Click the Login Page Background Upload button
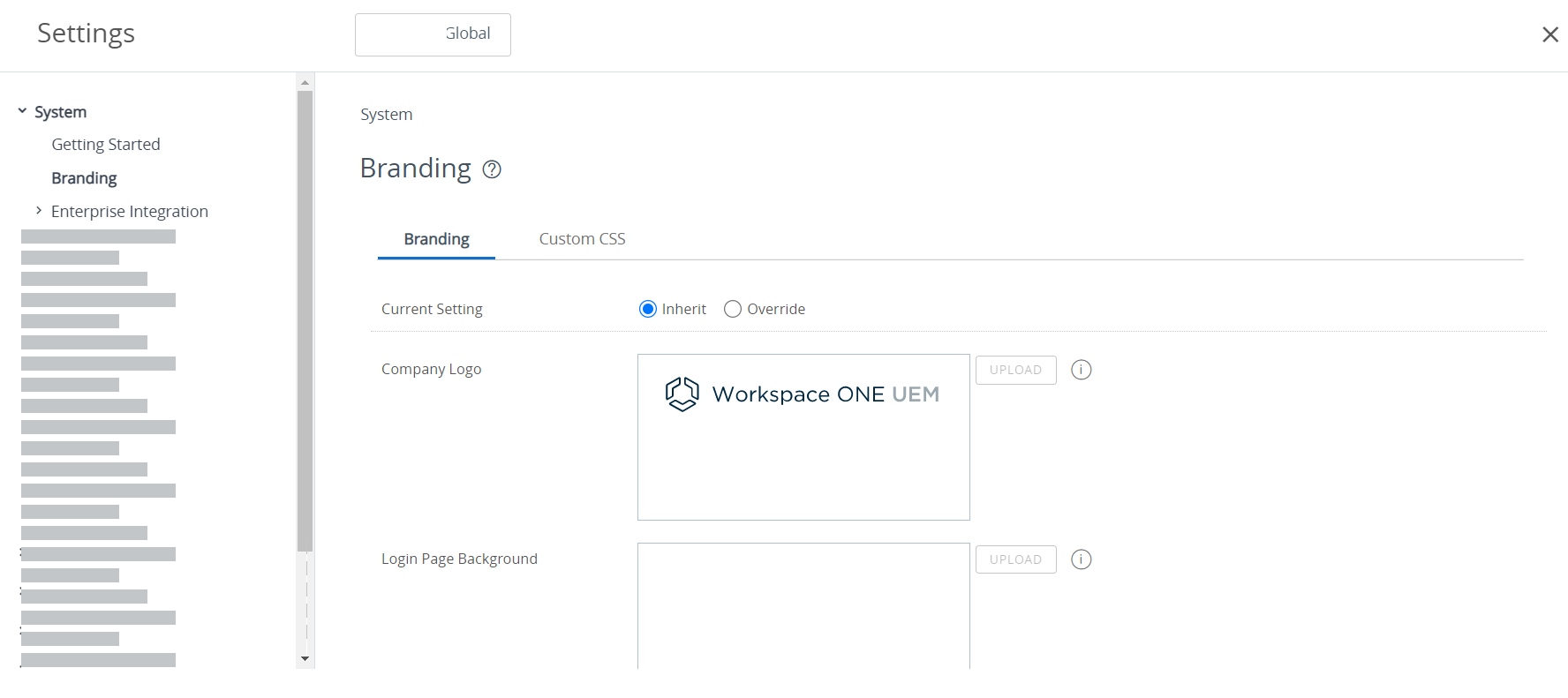Image resolution: width=1568 pixels, height=698 pixels. (x=1015, y=559)
